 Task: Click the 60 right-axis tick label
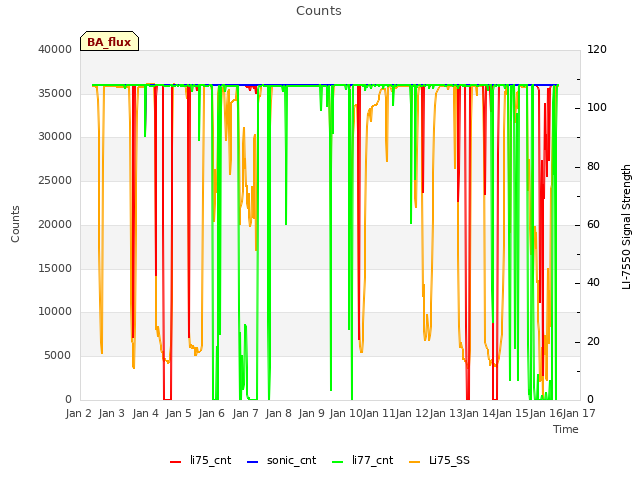593,224
